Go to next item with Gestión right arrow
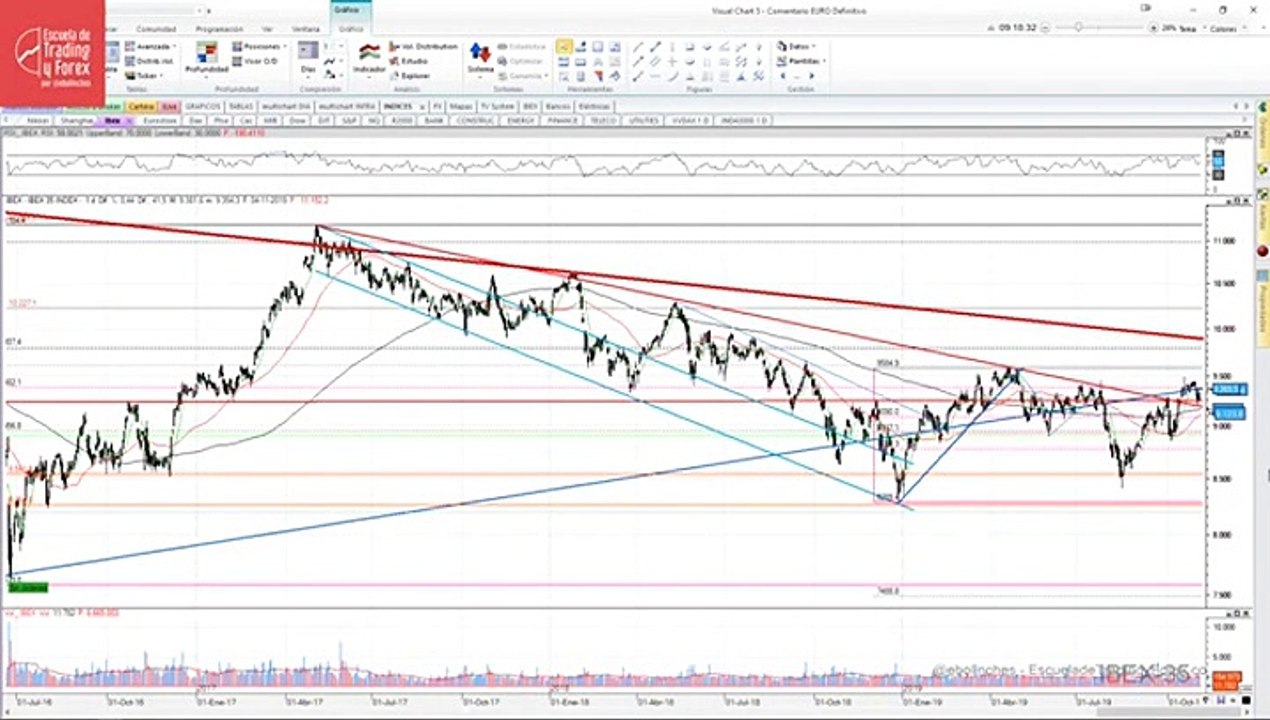 (x=811, y=76)
